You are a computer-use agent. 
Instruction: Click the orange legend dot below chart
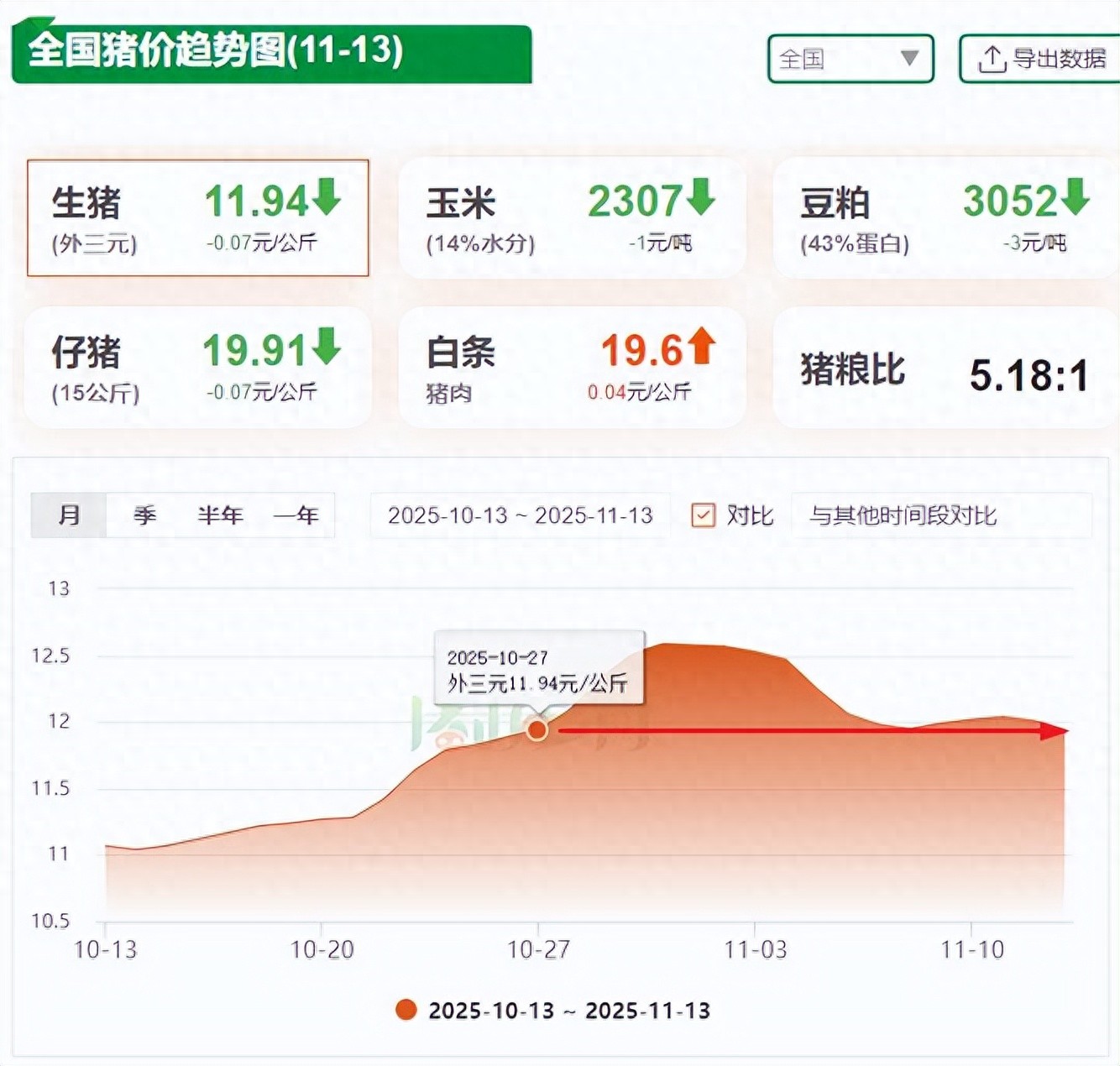click(406, 1010)
